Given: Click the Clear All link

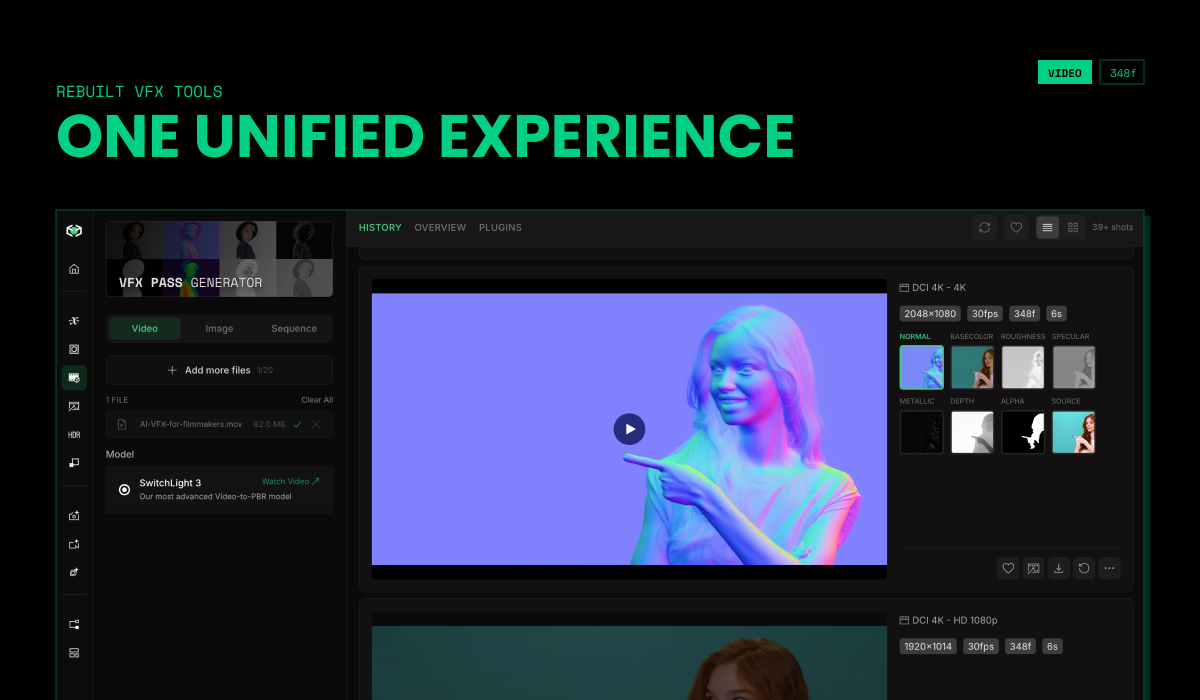Looking at the screenshot, I should [x=317, y=400].
